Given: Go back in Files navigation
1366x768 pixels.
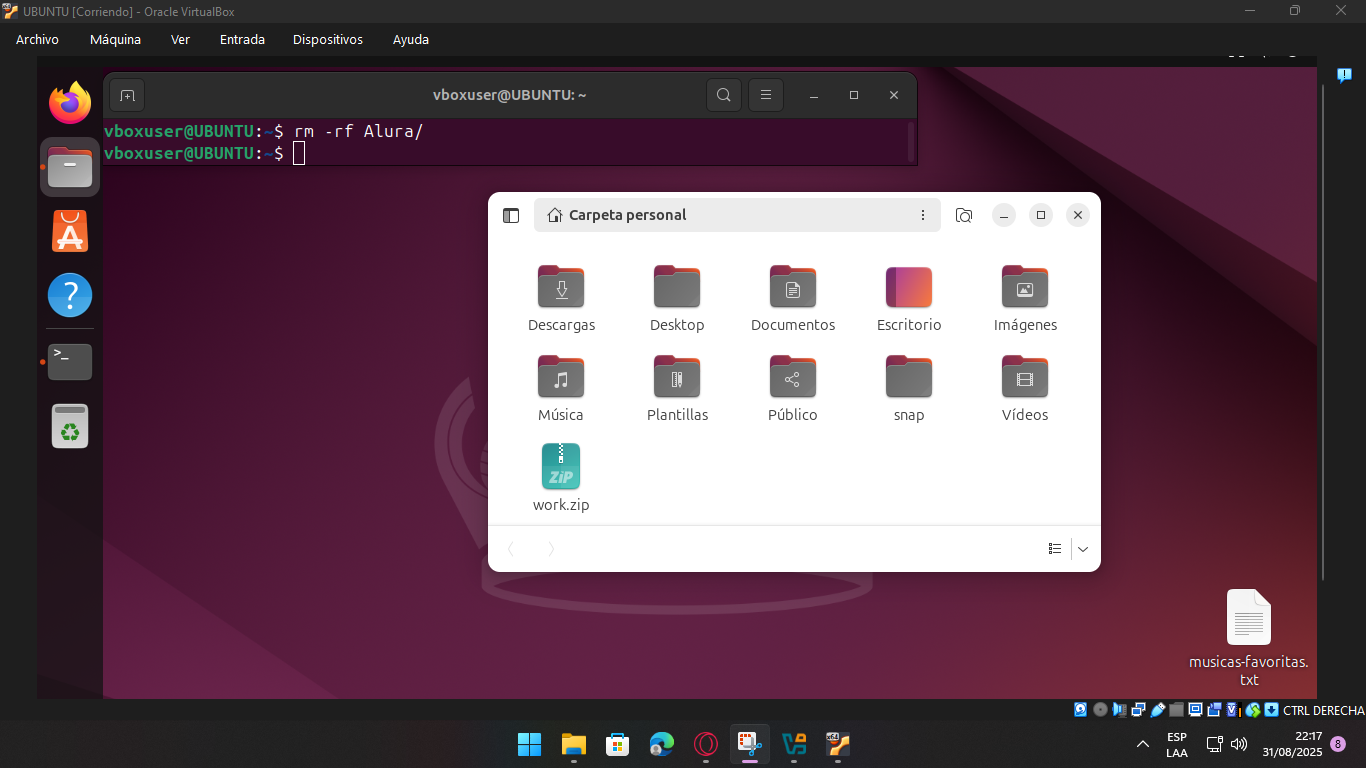Looking at the screenshot, I should pyautogui.click(x=512, y=548).
